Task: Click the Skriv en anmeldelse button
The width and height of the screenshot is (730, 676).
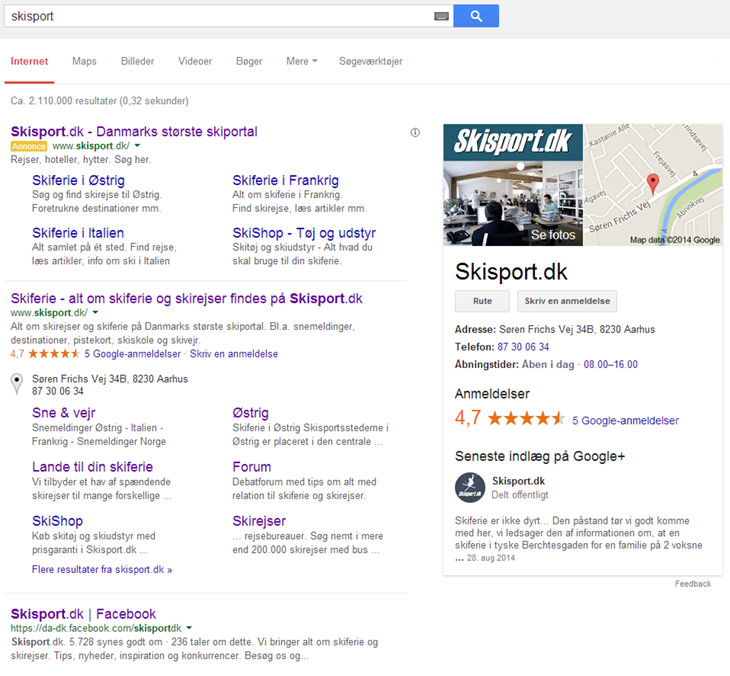Action: click(x=567, y=301)
